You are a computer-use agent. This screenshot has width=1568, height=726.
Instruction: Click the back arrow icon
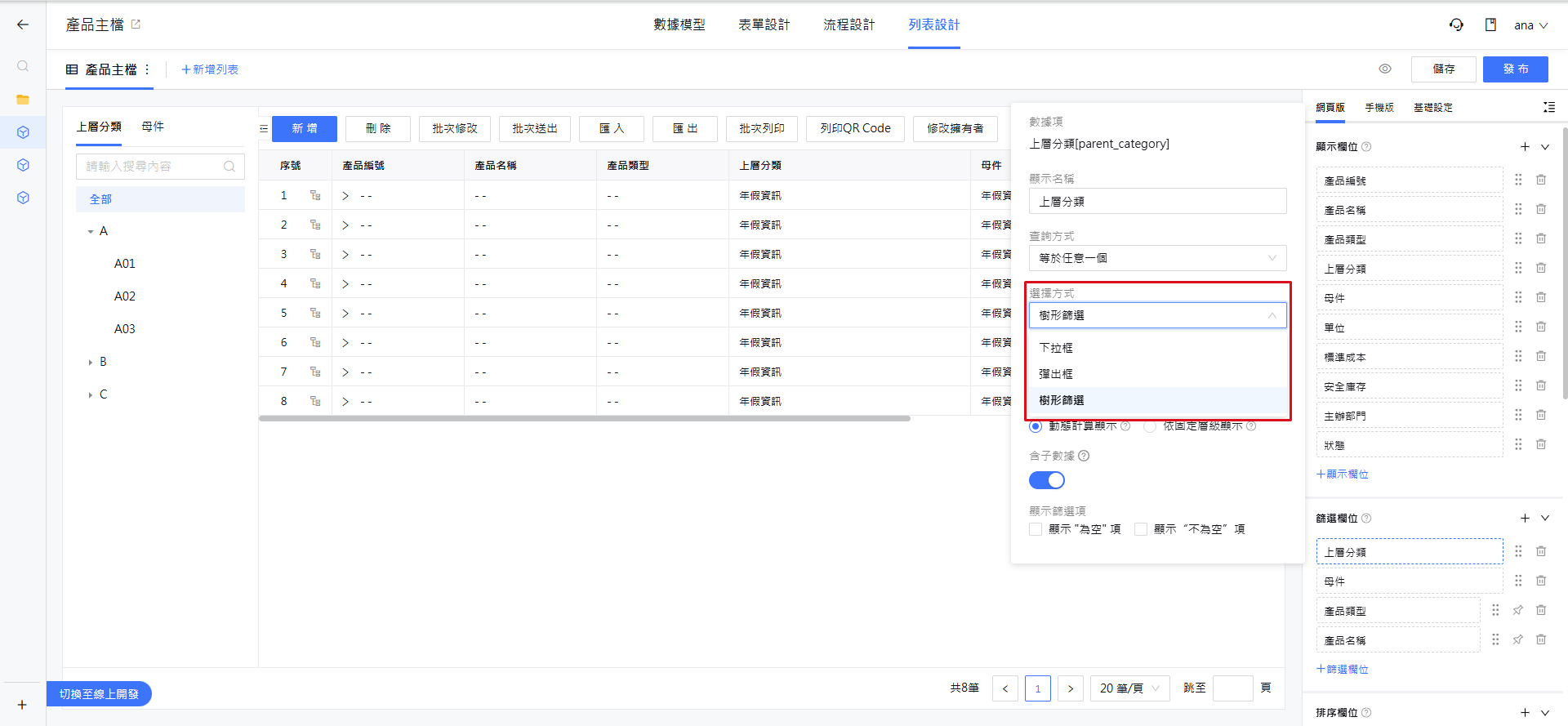click(23, 24)
